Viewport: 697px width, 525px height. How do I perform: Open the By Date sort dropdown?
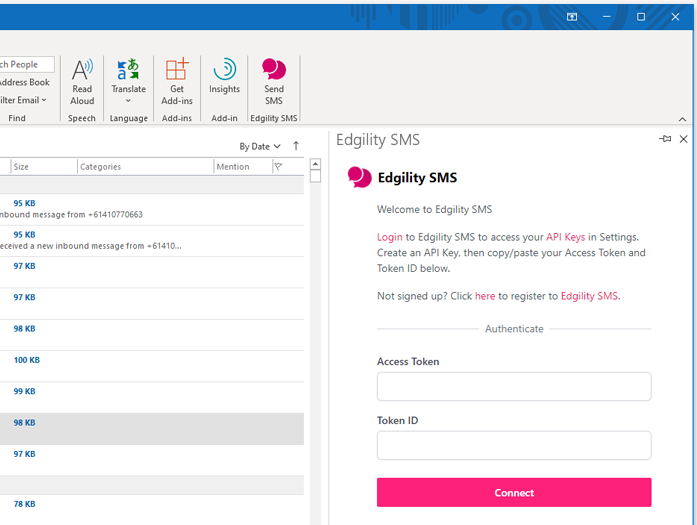[260, 146]
